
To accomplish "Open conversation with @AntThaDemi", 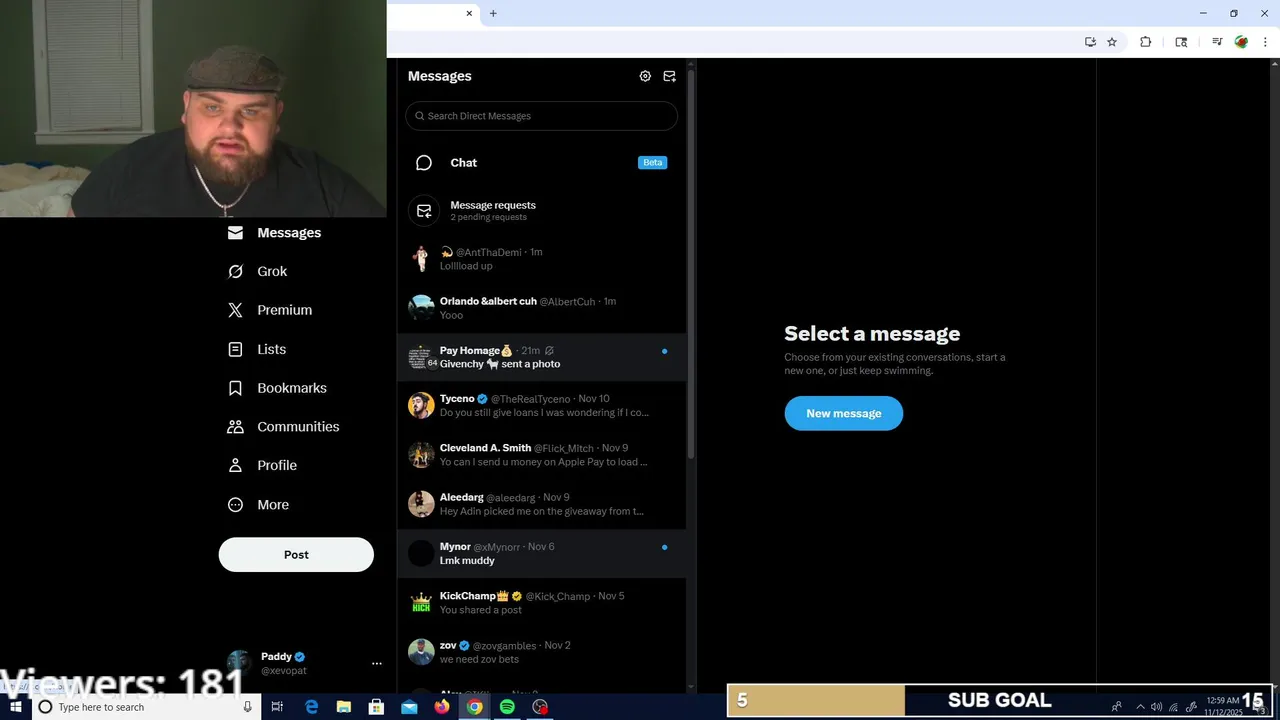I will click(541, 259).
